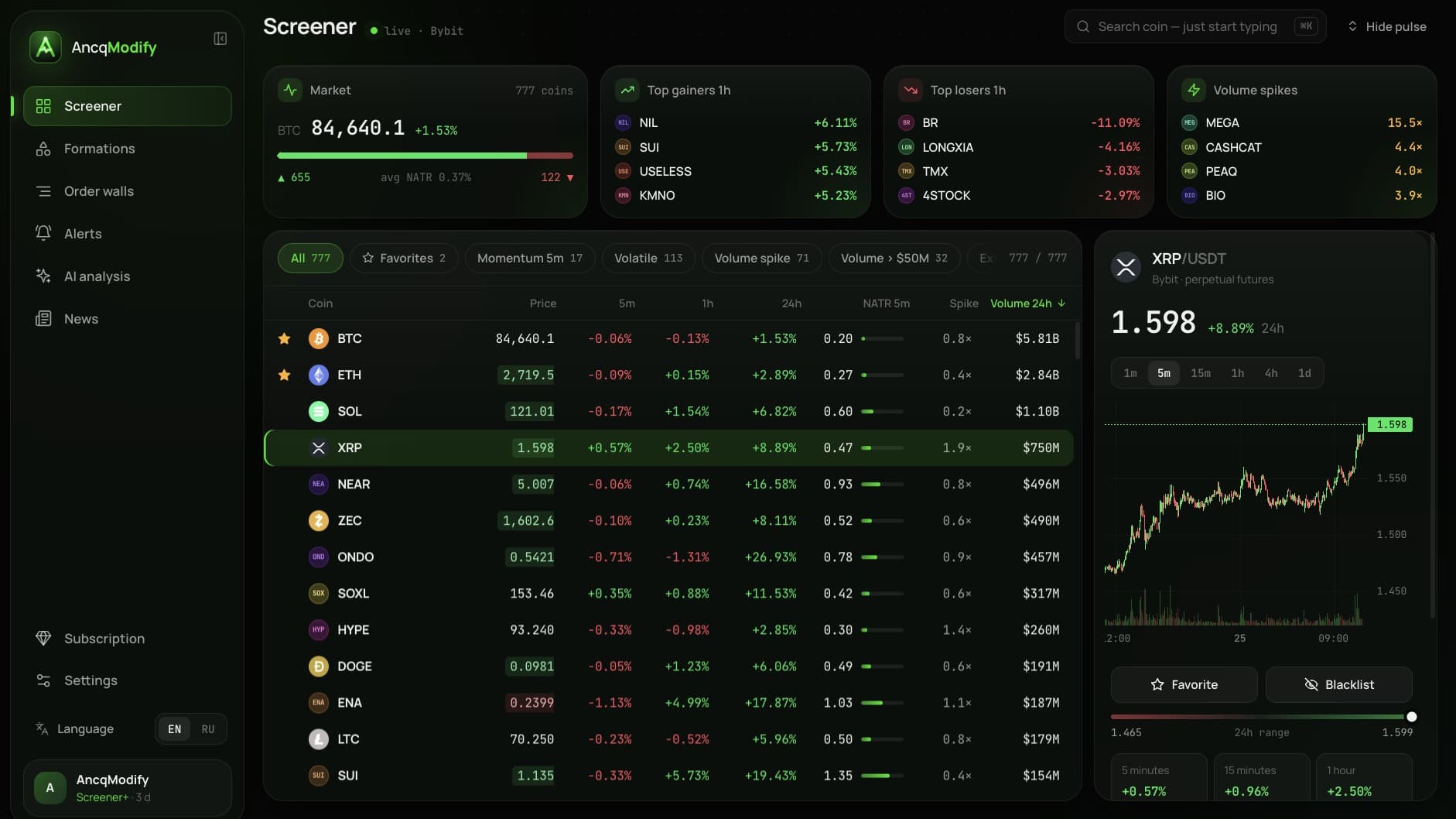Switch language to EN

pyautogui.click(x=175, y=729)
